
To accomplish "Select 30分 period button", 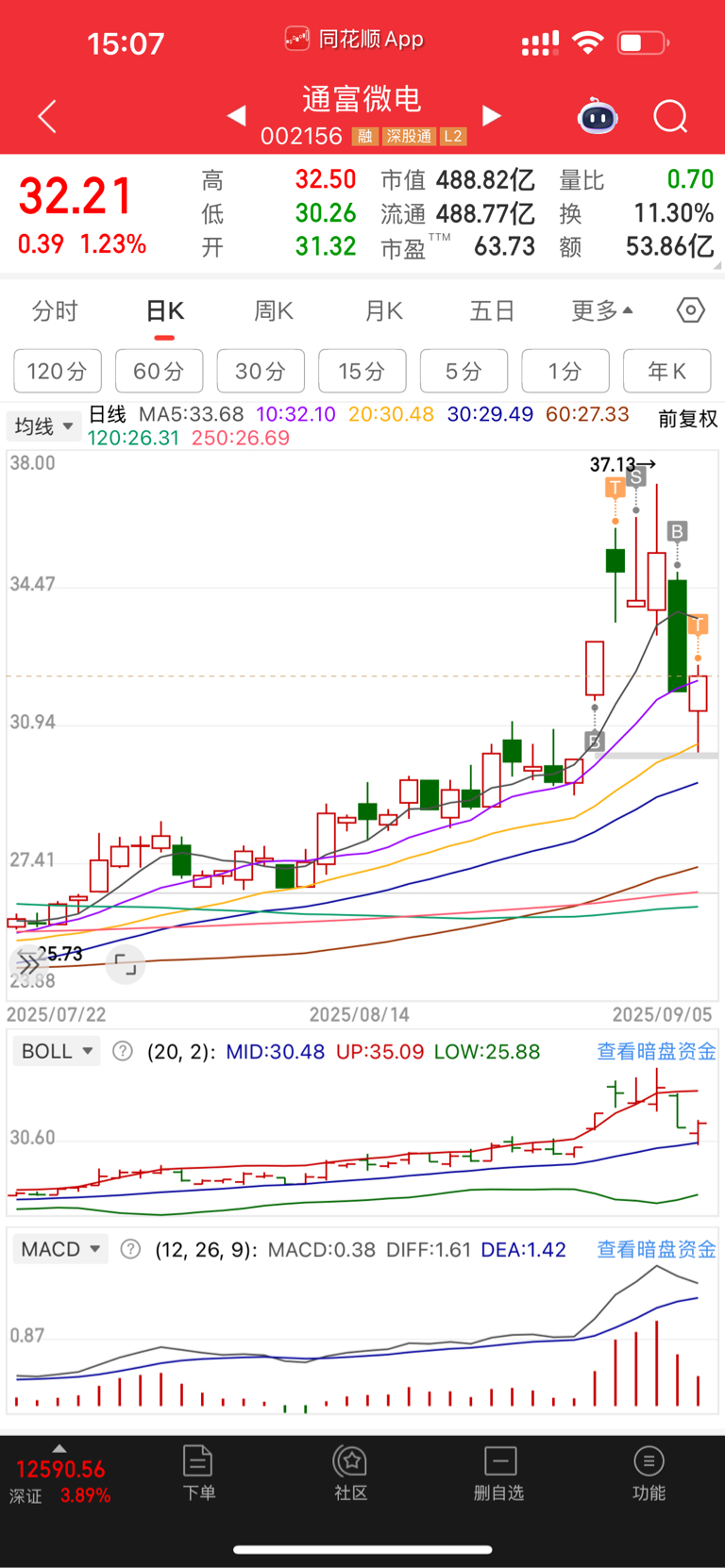I will 261,371.
